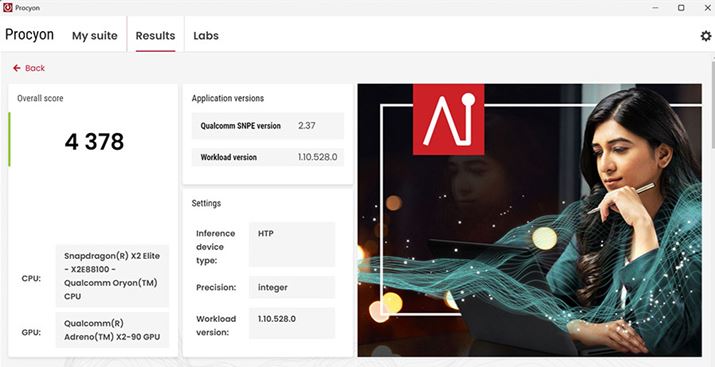Click the Overall score heading
This screenshot has height=367, width=715.
40,98
